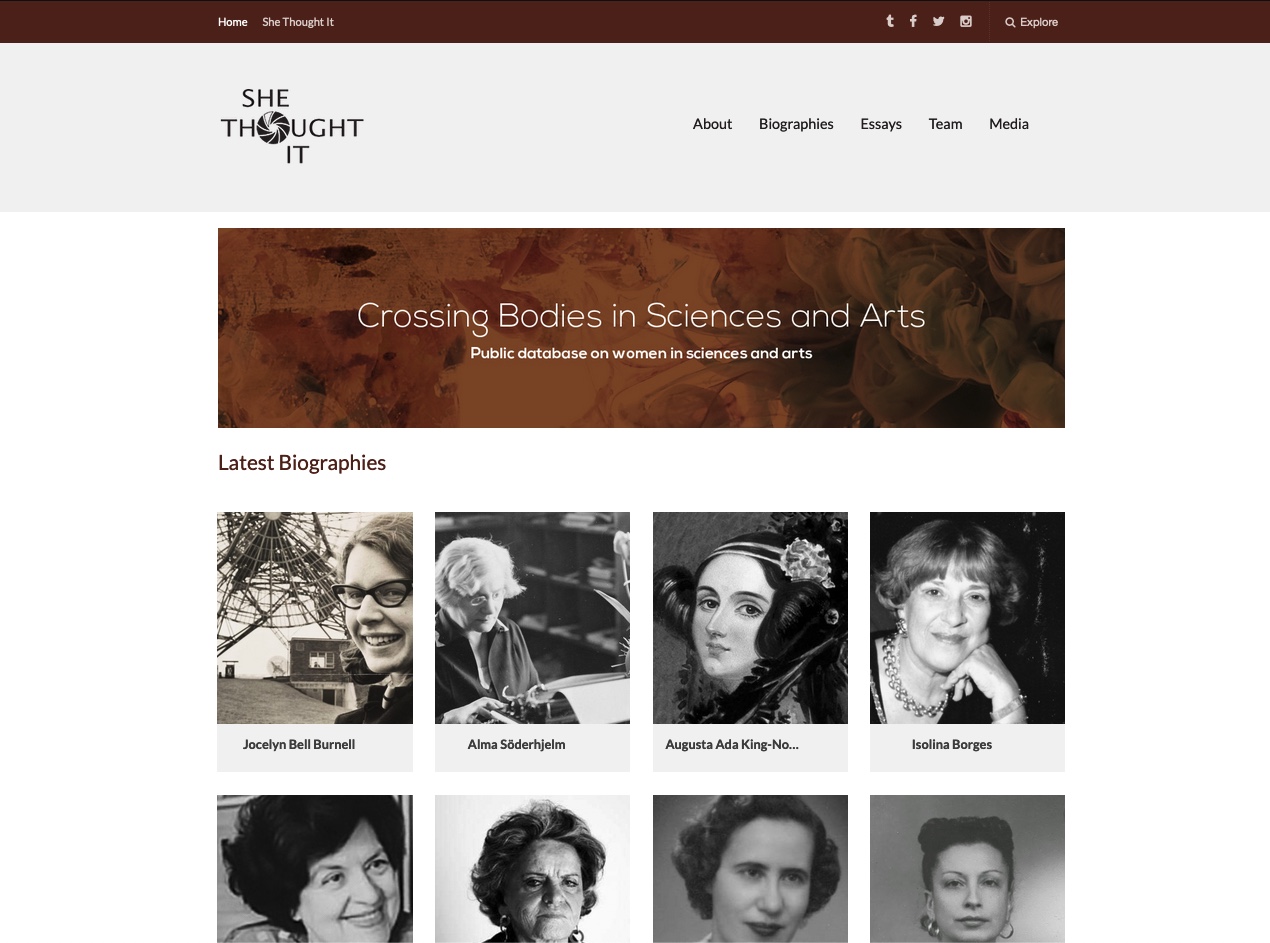Open the Twitter social icon

(x=938, y=21)
